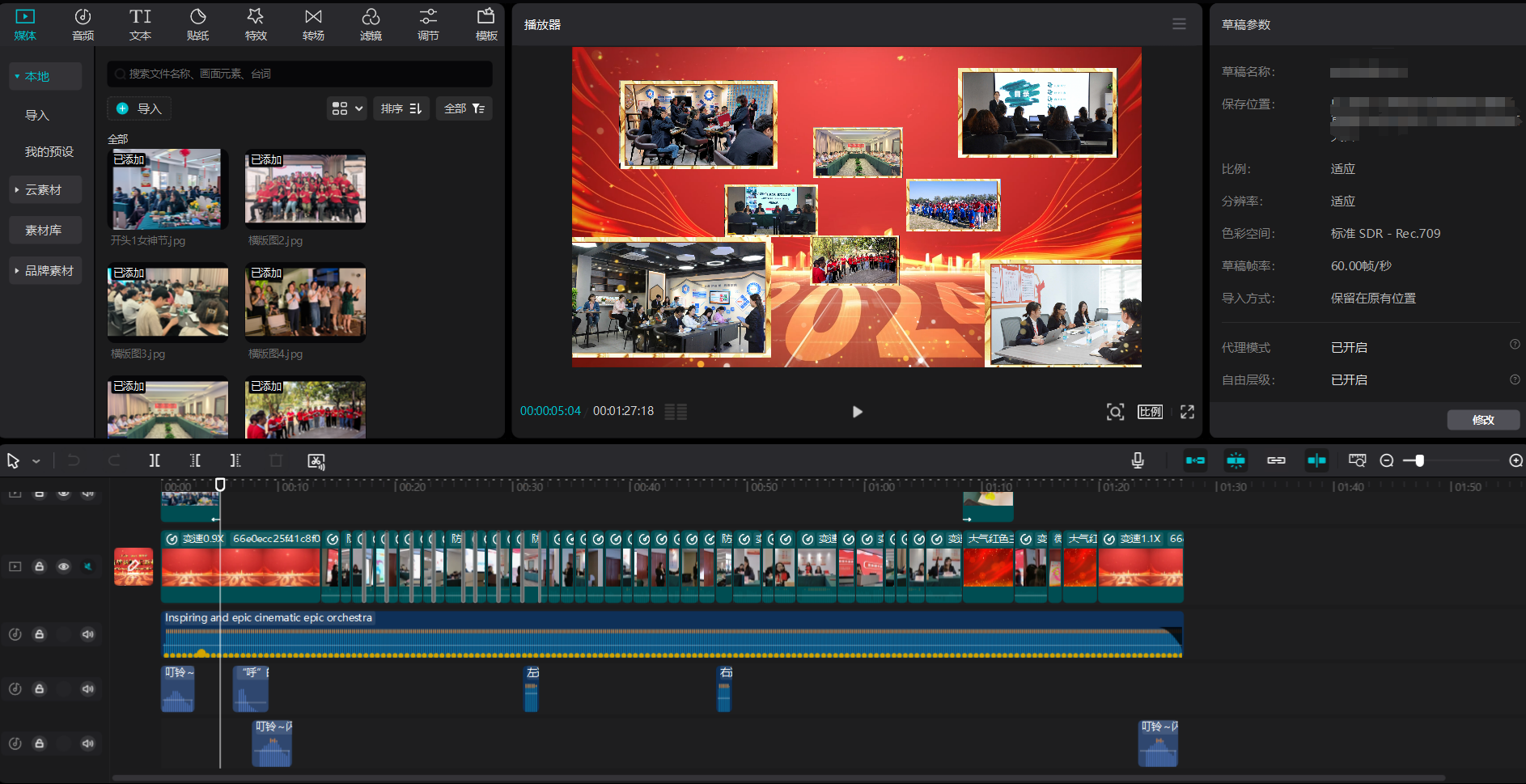1526x784 pixels.
Task: Lock the Inspiring orchestra audio track
Action: [x=39, y=634]
